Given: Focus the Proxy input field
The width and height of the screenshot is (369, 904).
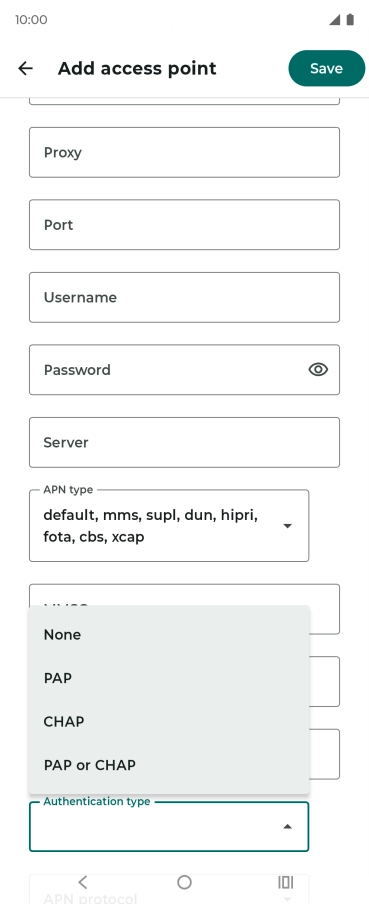Looking at the screenshot, I should (x=184, y=152).
